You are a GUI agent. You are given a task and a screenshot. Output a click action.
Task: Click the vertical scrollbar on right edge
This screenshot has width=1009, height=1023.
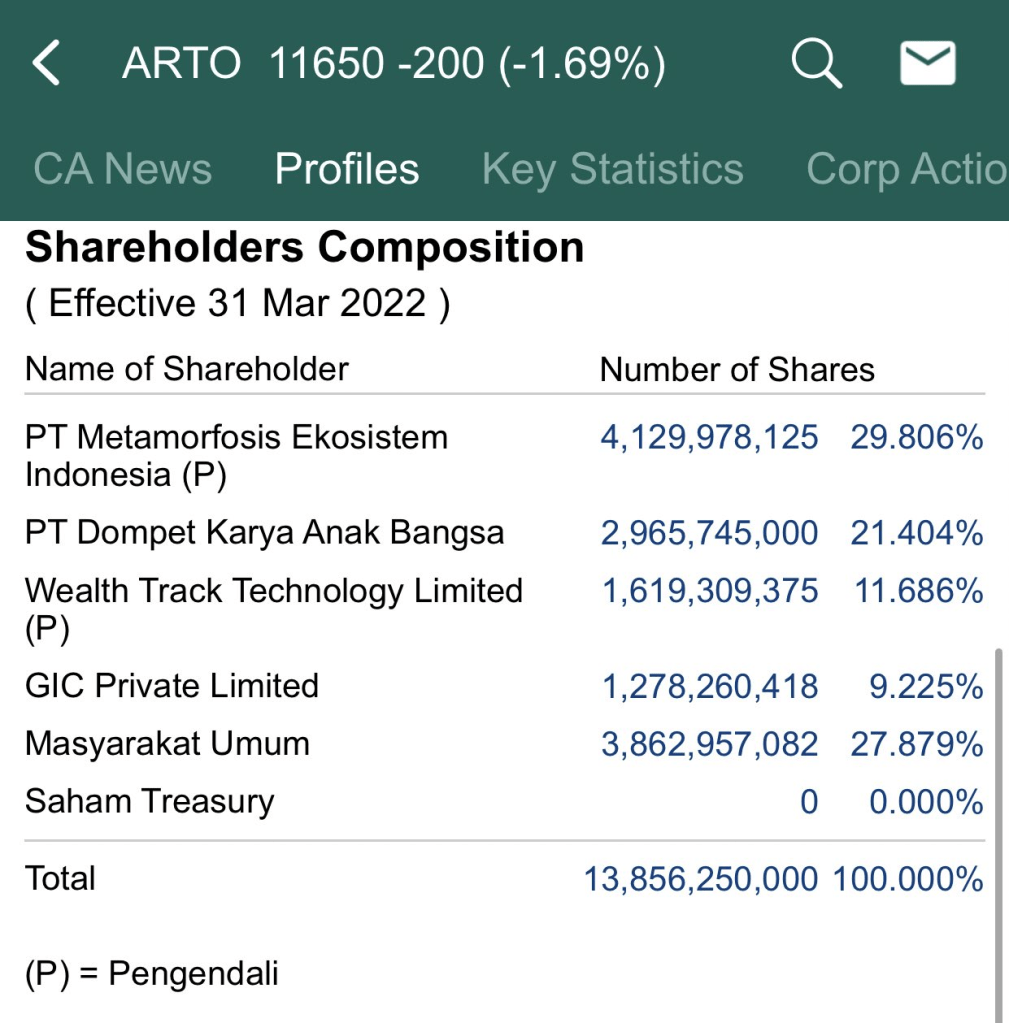pos(997,830)
